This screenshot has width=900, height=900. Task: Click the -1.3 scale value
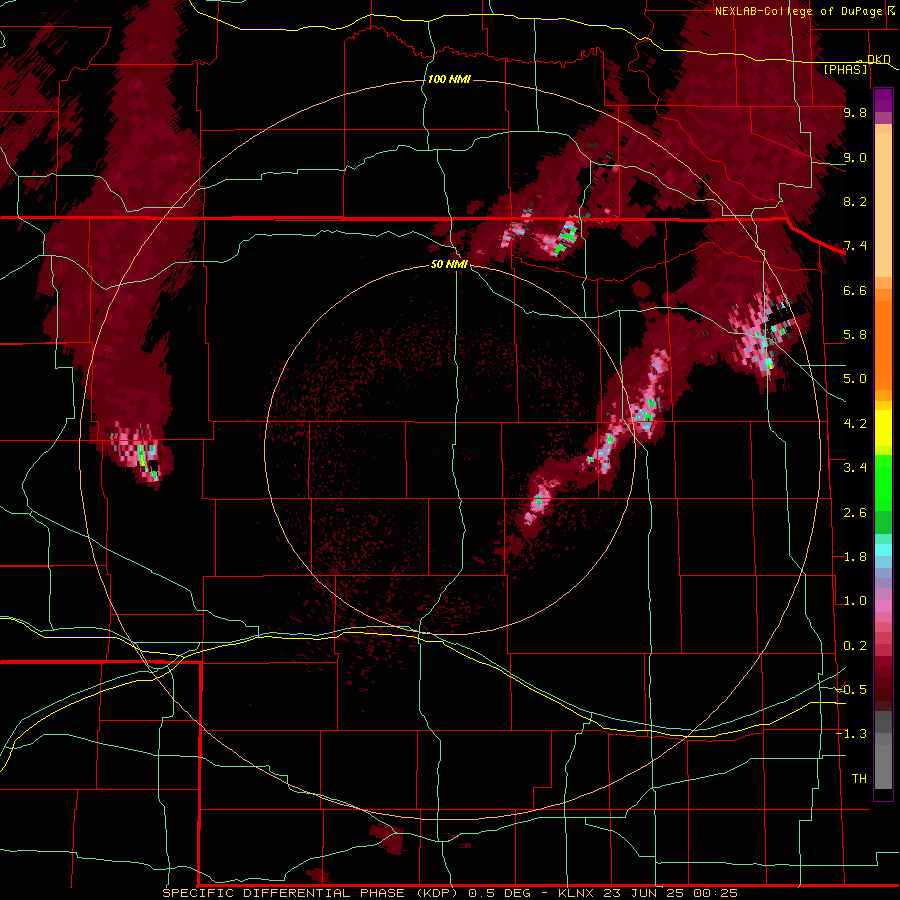pyautogui.click(x=851, y=734)
